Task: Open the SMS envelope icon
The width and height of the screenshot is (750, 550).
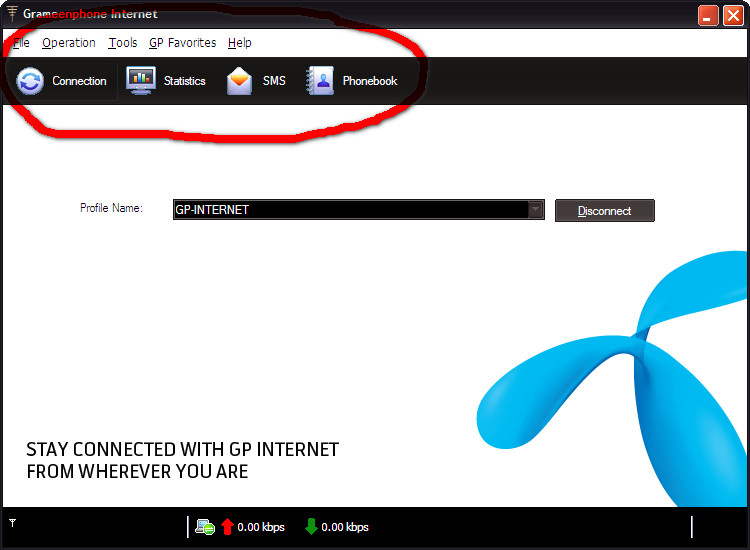Action: pos(239,81)
